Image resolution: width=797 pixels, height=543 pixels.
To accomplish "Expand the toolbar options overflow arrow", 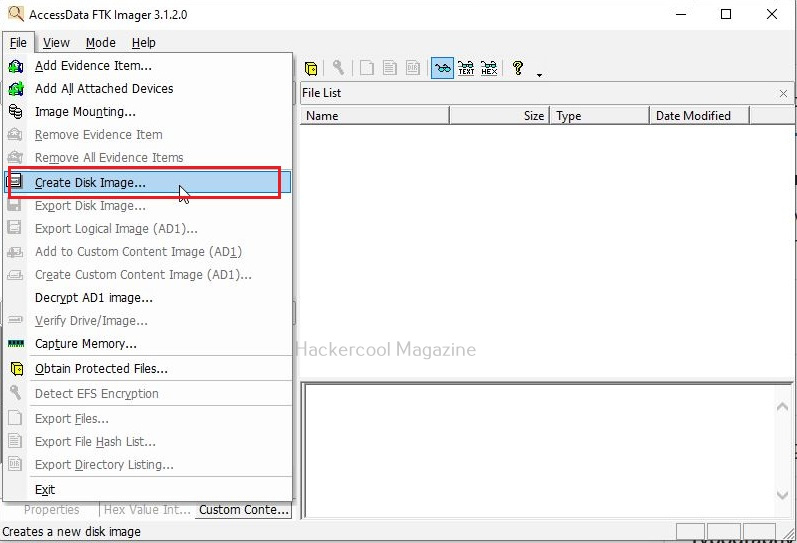I will [x=539, y=74].
